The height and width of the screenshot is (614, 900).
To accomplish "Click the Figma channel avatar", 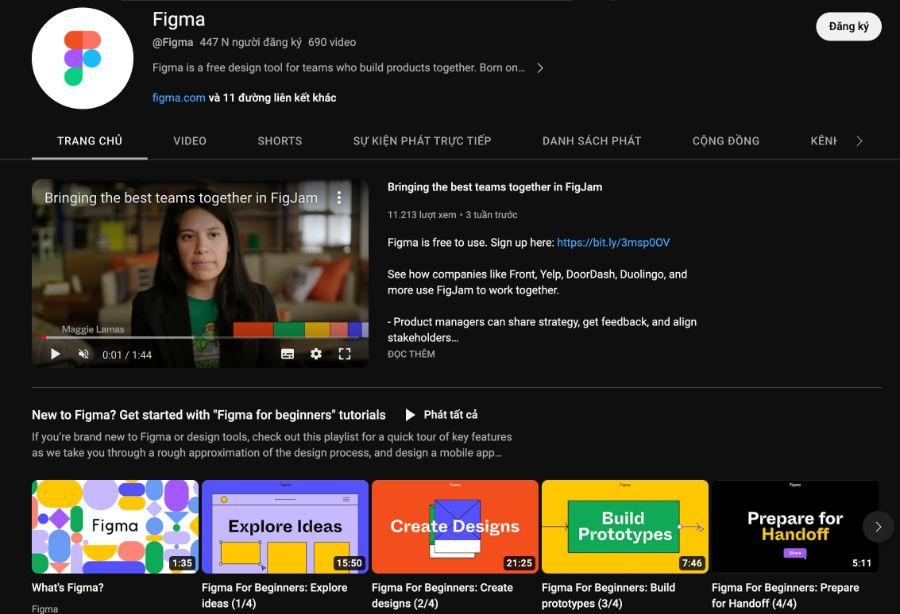I will click(82, 58).
